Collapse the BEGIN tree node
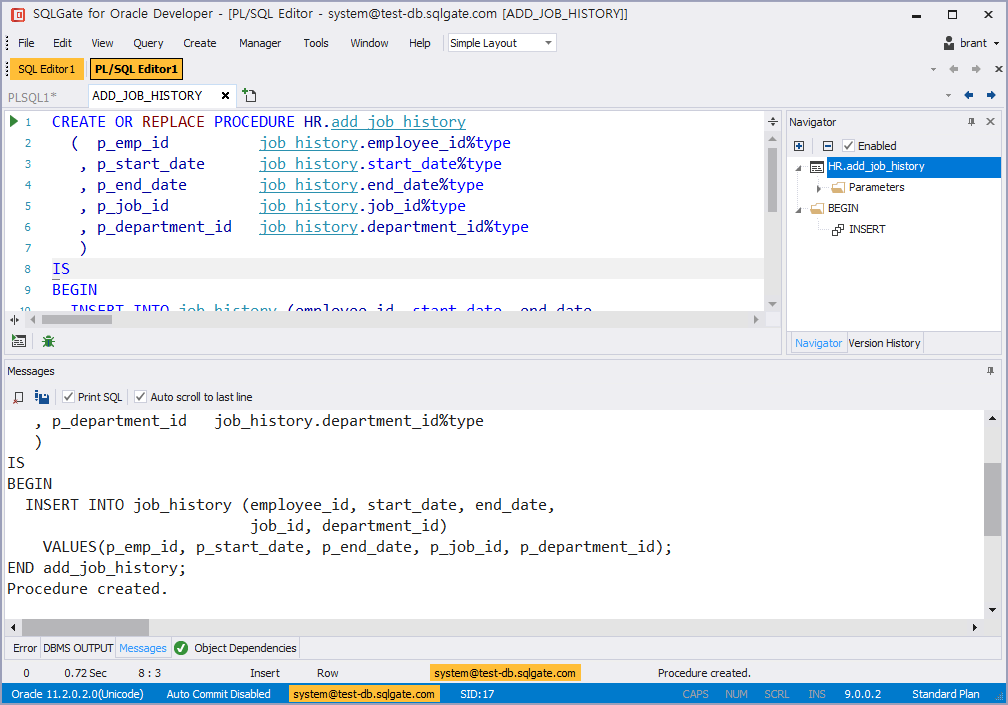The height and width of the screenshot is (705, 1008). 798,209
